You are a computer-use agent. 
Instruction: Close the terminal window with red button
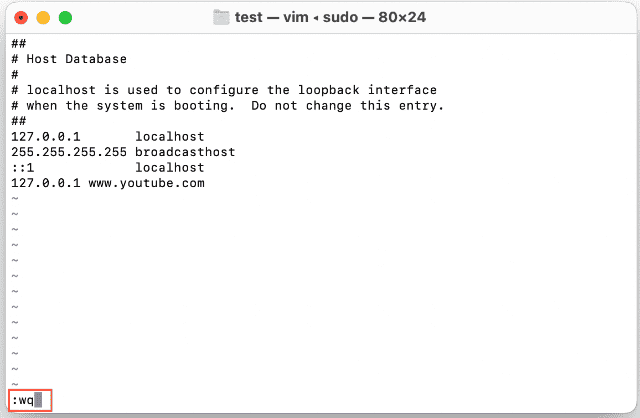(21, 18)
